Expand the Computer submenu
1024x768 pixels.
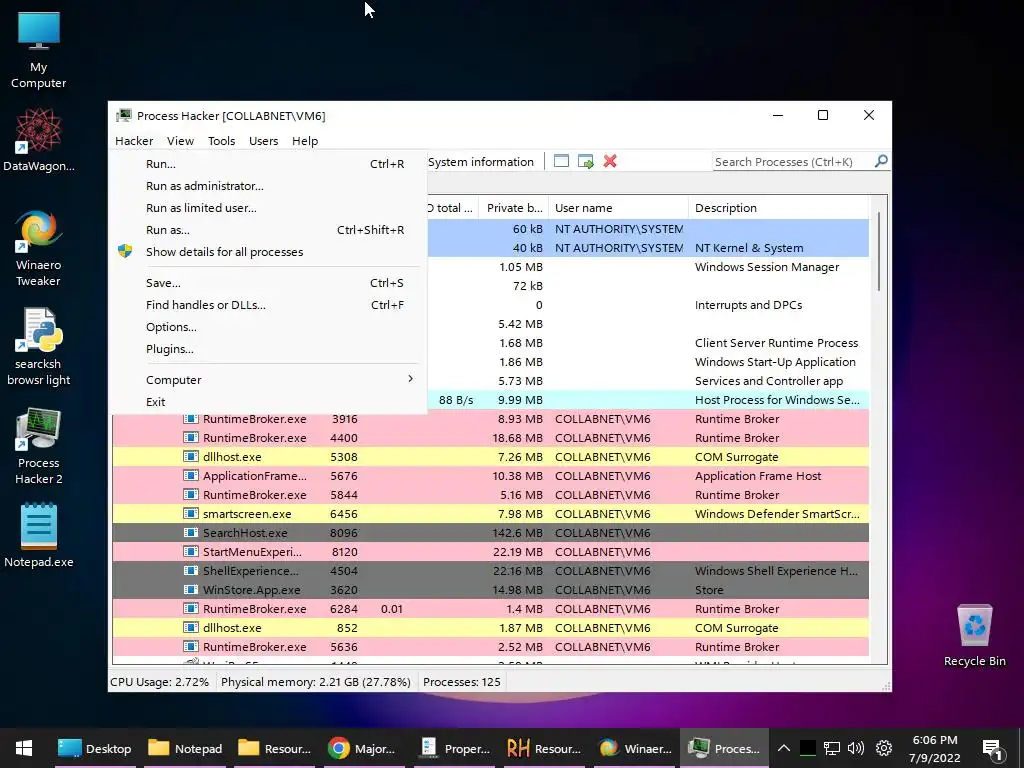tap(268, 379)
